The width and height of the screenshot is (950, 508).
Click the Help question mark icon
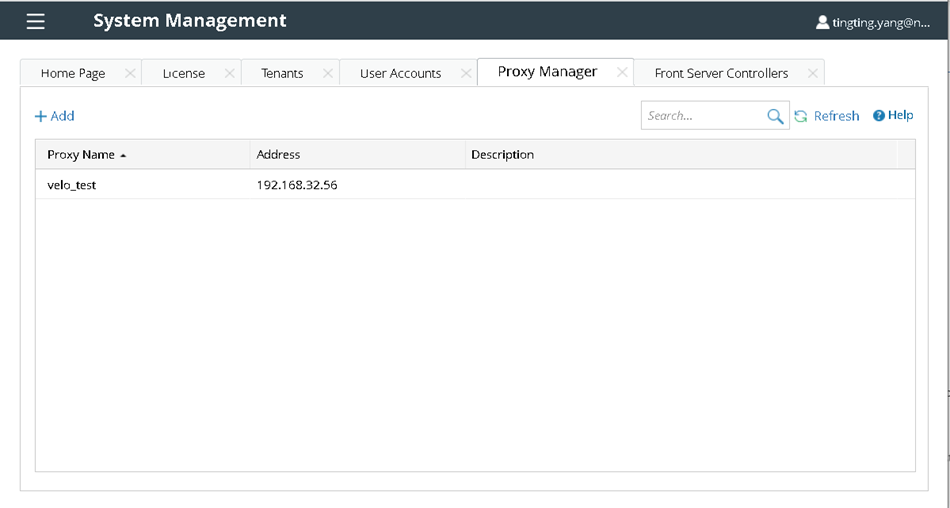tap(879, 116)
